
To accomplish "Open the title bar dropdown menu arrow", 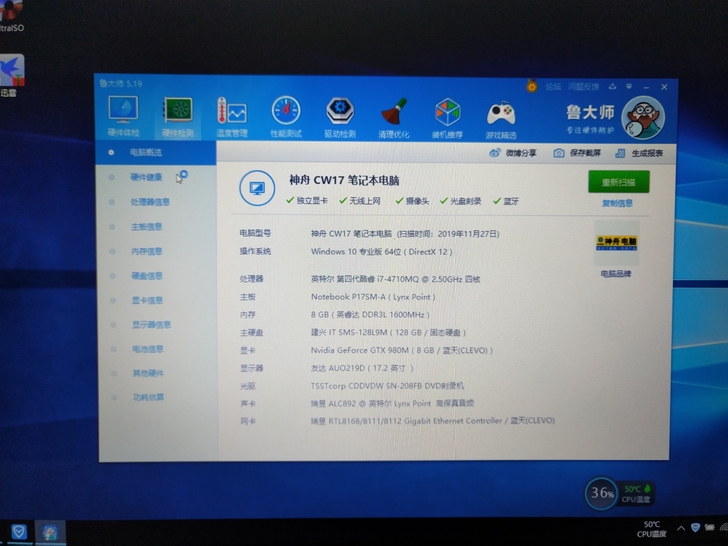I will point(629,87).
